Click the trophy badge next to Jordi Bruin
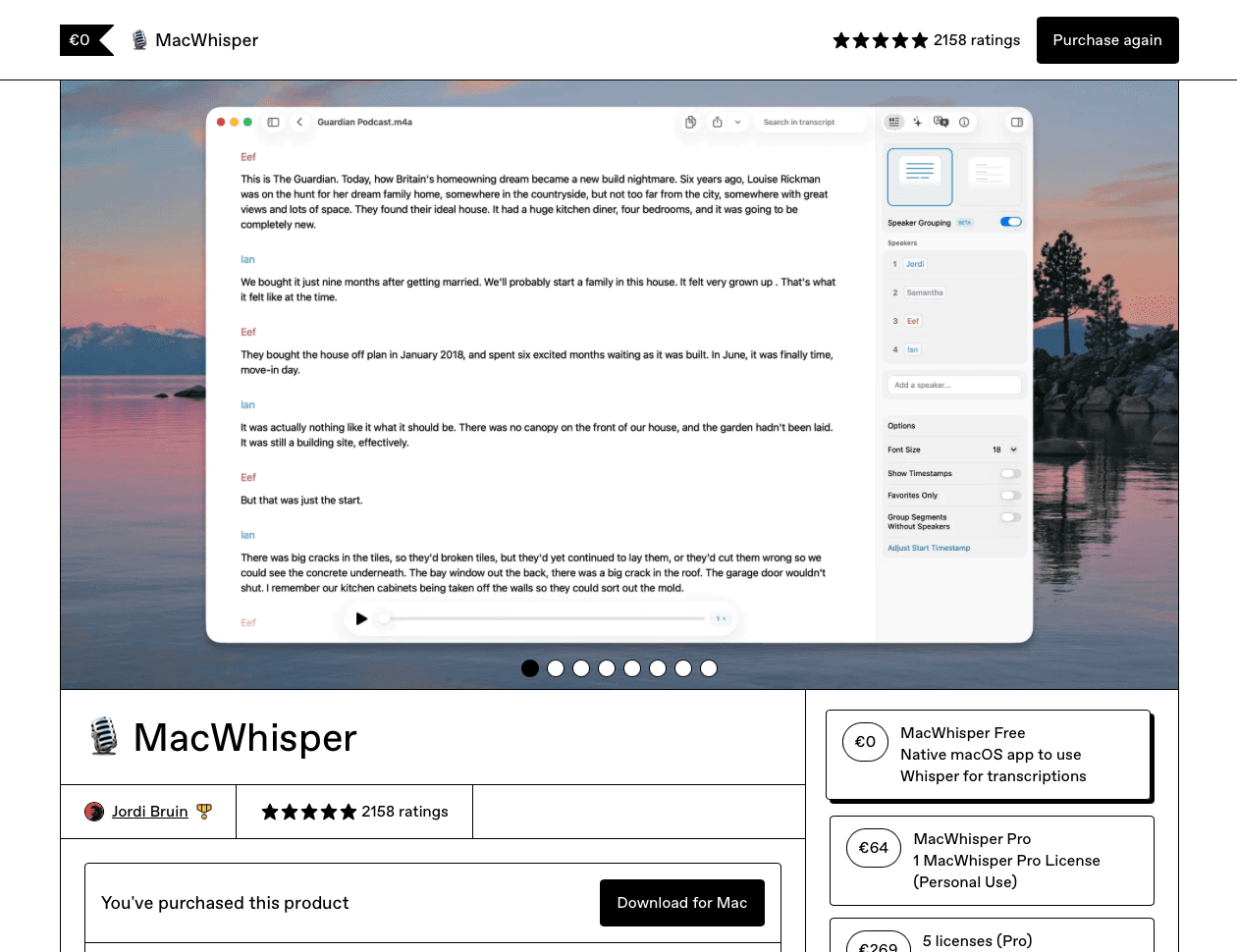This screenshot has width=1237, height=952. 204,812
